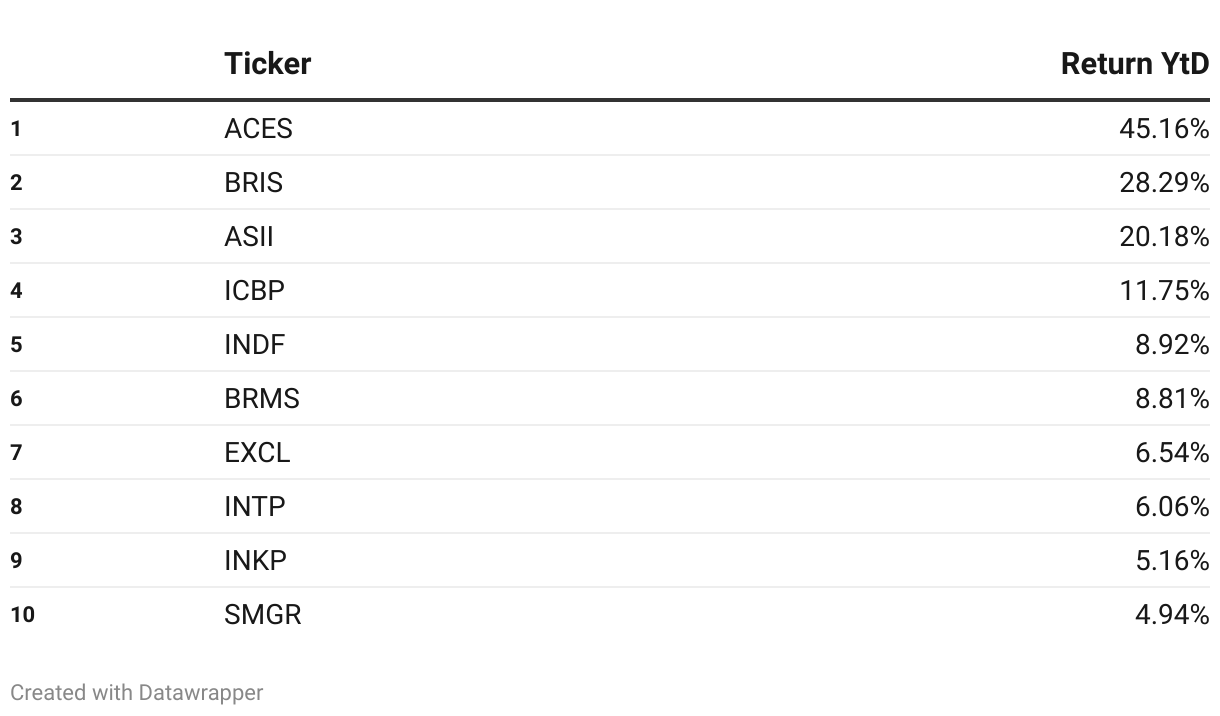Select the INKP ticker cell
Screen dimensions: 1220x716
pyautogui.click(x=256, y=561)
